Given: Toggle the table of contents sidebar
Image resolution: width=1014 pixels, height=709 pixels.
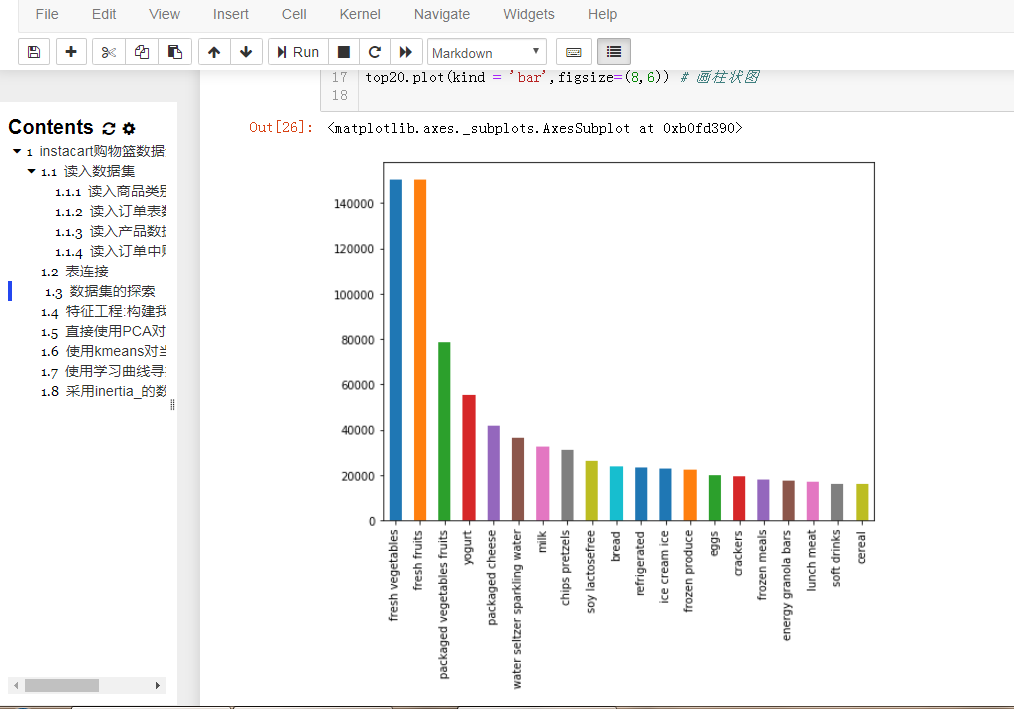Looking at the screenshot, I should click(613, 52).
